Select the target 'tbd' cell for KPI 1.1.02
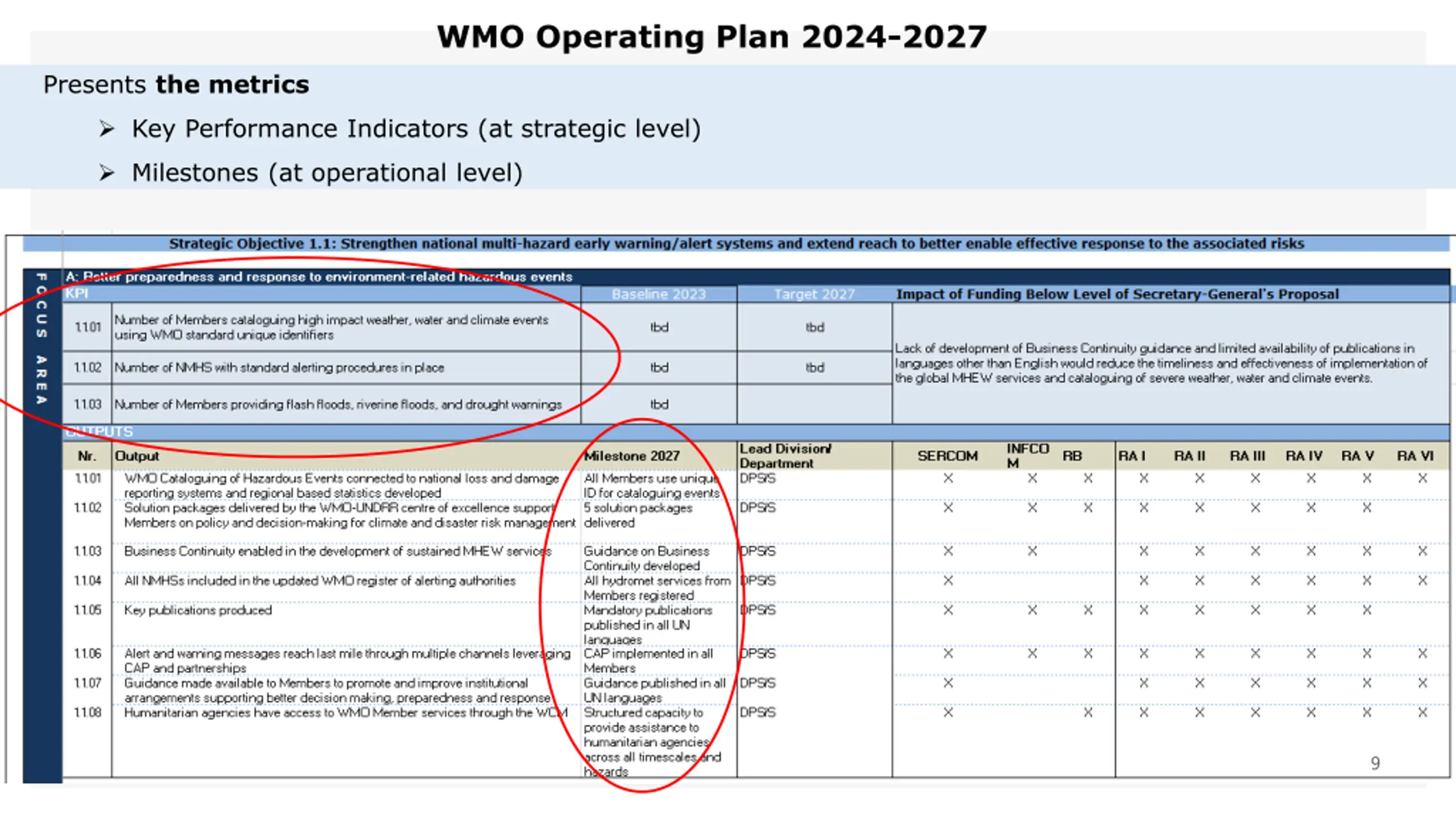Viewport: 1456px width, 819px height. point(814,367)
